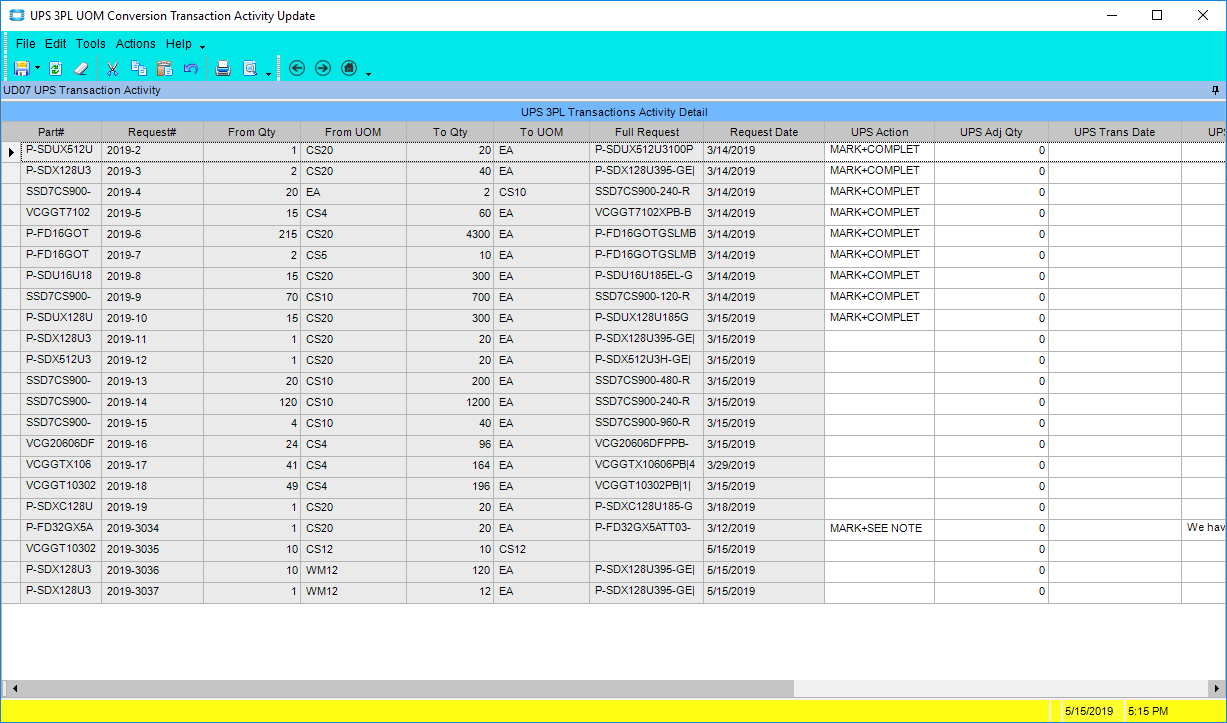Click empty UPS Action cell for 2019-11
The width and height of the screenshot is (1227, 723).
[880, 340]
